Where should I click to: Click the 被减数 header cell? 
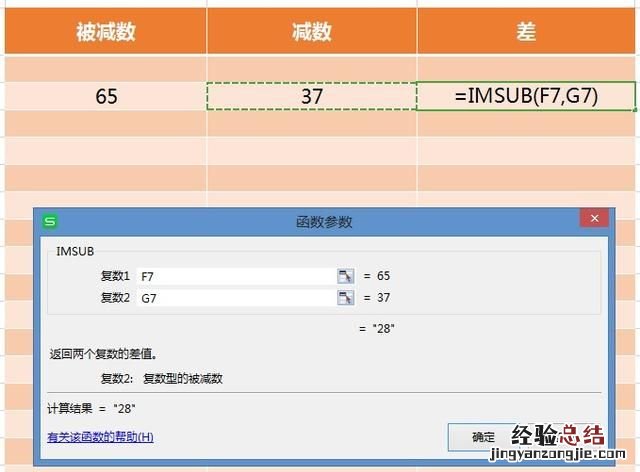(x=106, y=32)
